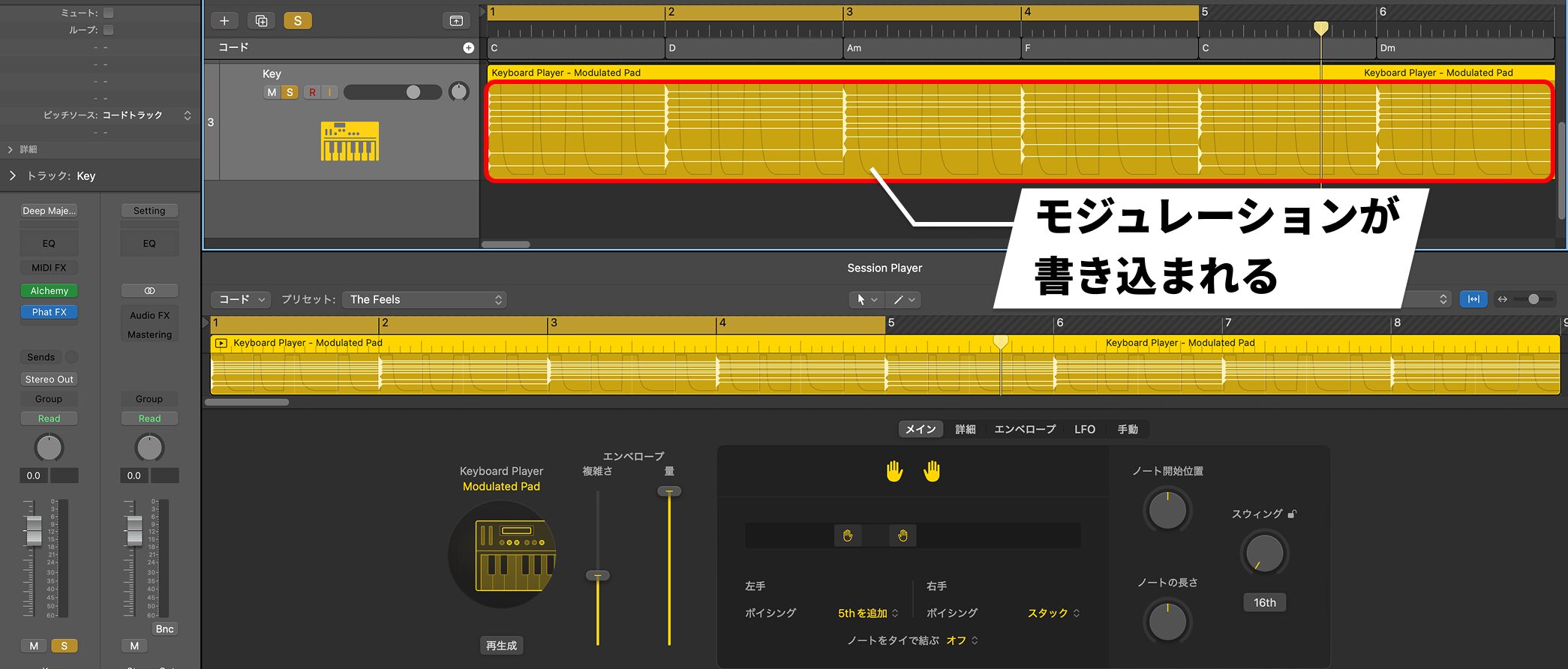Switch to the エンベロープ tab

click(1024, 429)
